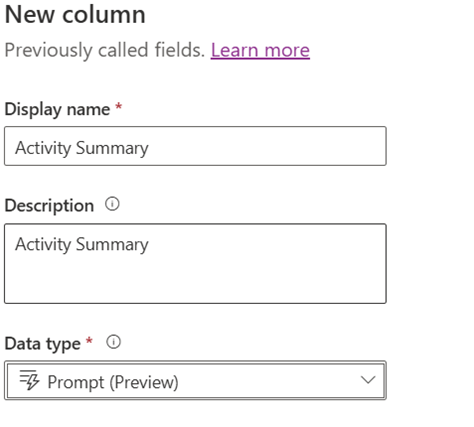Click empty space below Description text

(195, 280)
